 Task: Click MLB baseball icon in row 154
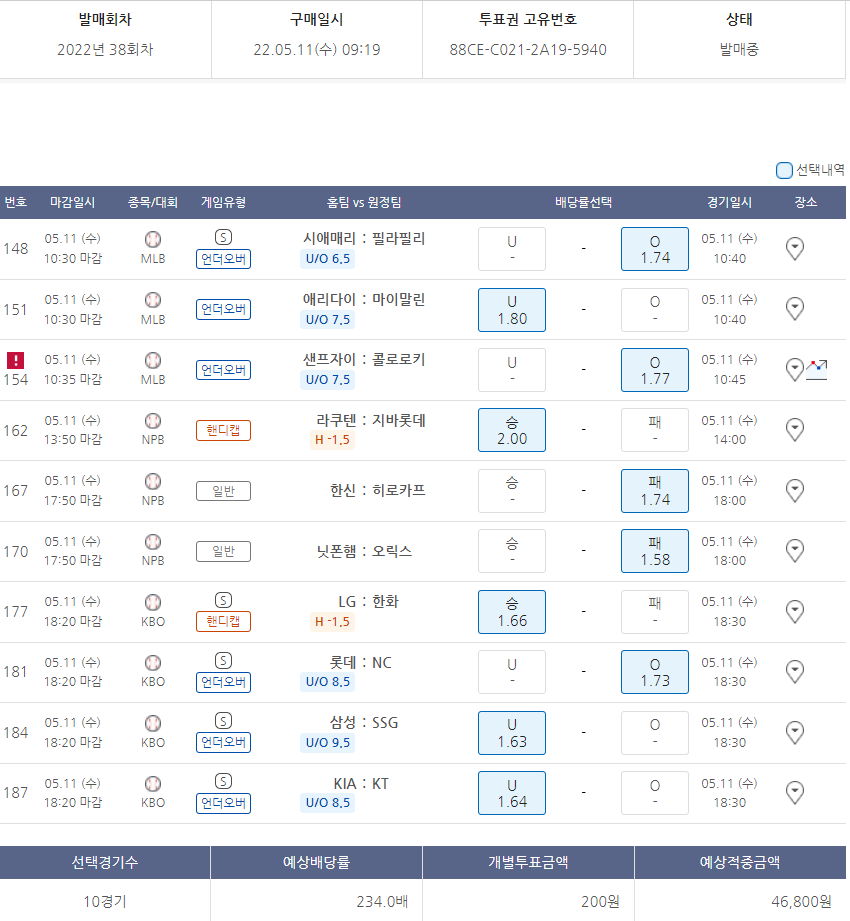(x=153, y=360)
